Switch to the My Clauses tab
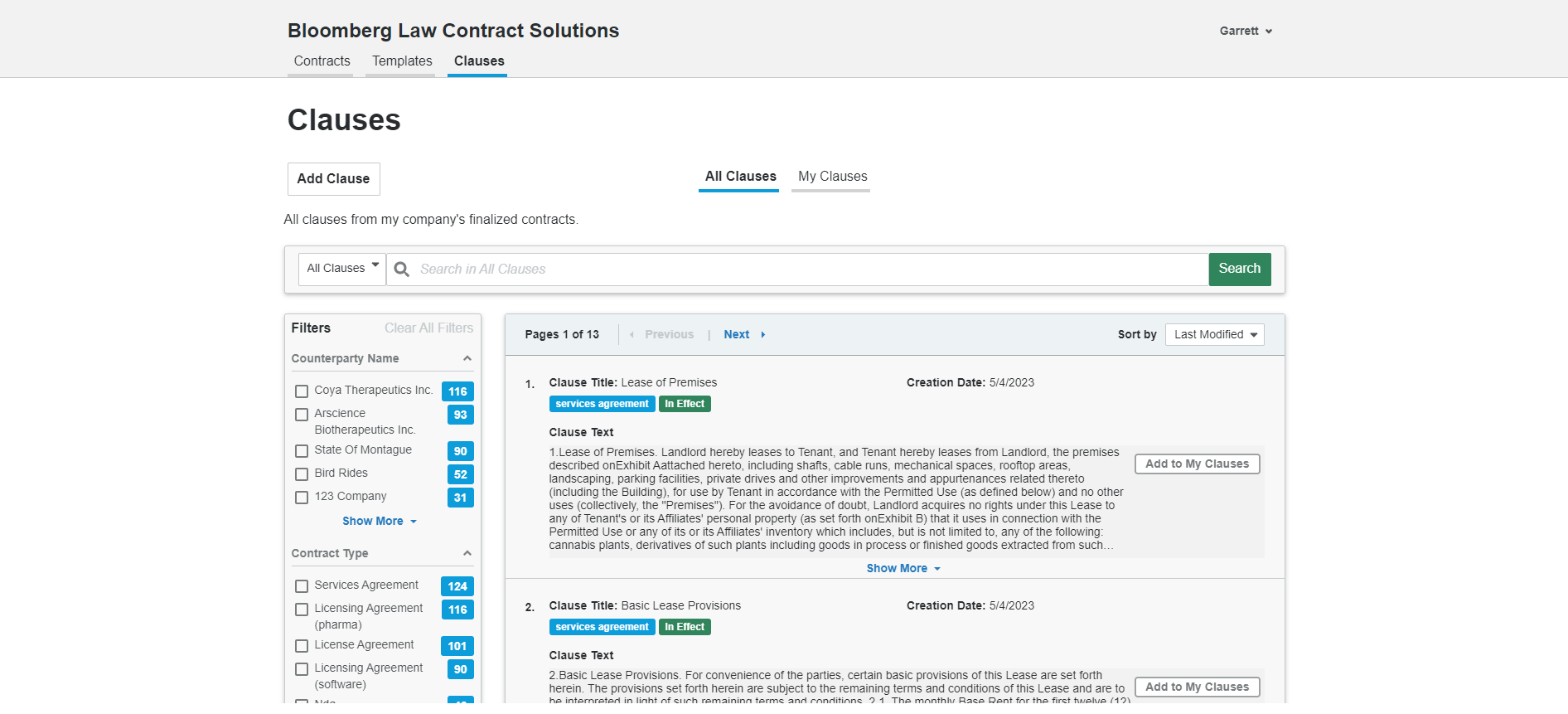The width and height of the screenshot is (1568, 714). [831, 176]
